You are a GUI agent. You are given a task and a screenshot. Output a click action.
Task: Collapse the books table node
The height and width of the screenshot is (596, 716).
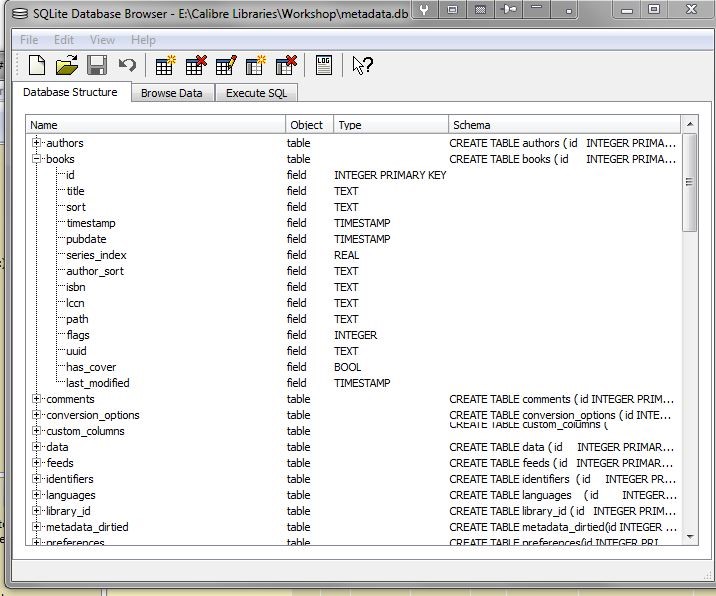(37, 159)
